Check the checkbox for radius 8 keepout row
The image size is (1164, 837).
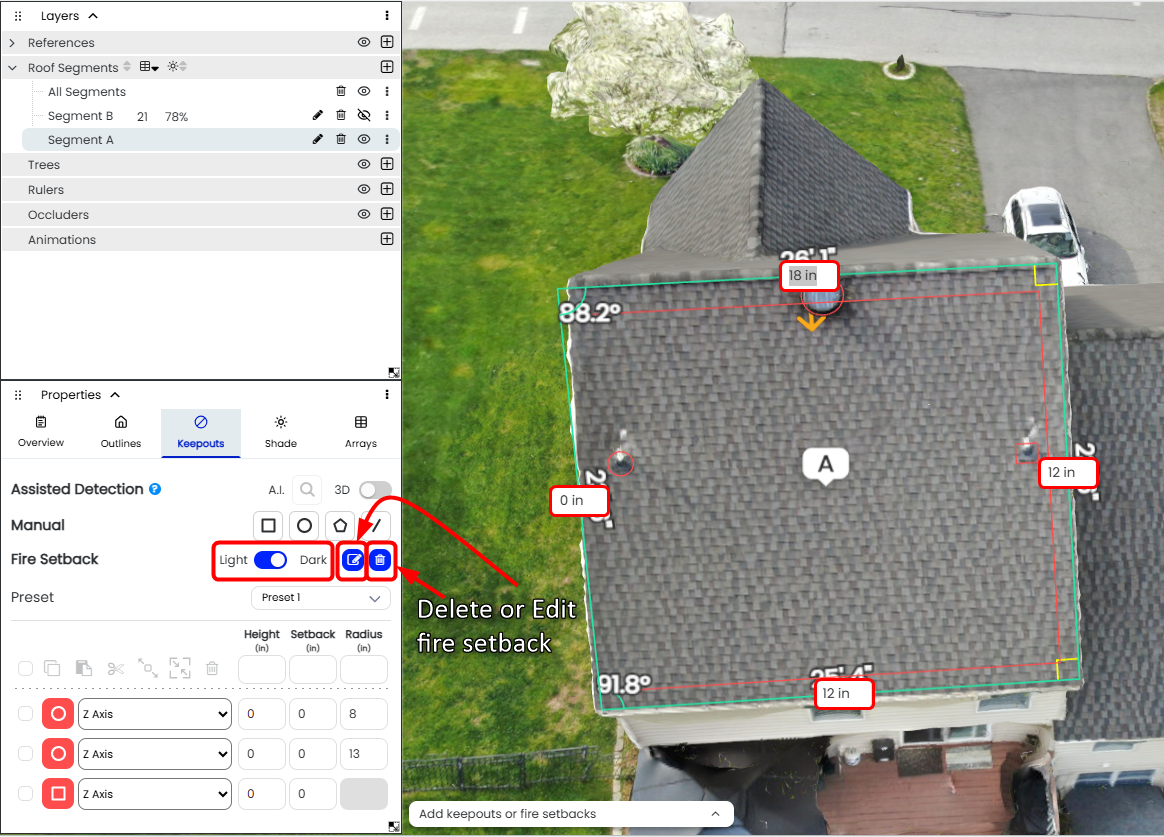click(25, 714)
